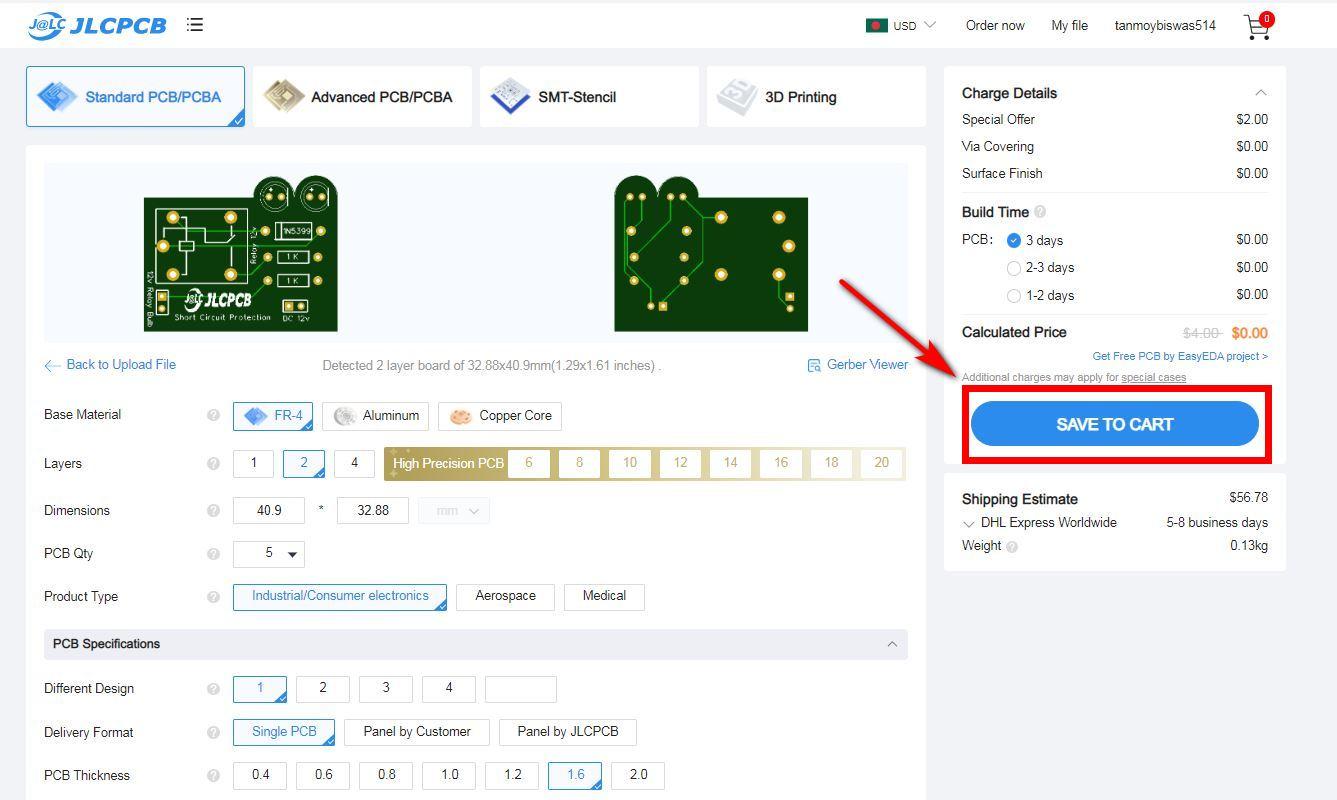
Task: Select Industrial/Consumer electronics product type
Action: 340,597
